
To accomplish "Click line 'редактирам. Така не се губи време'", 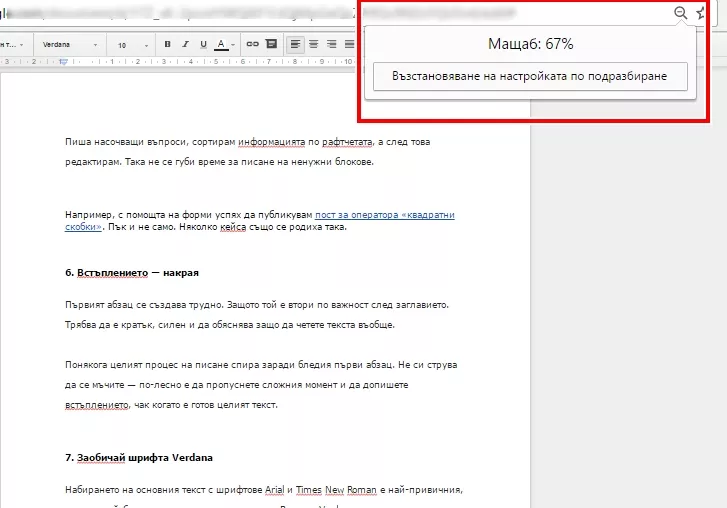I will 219,162.
